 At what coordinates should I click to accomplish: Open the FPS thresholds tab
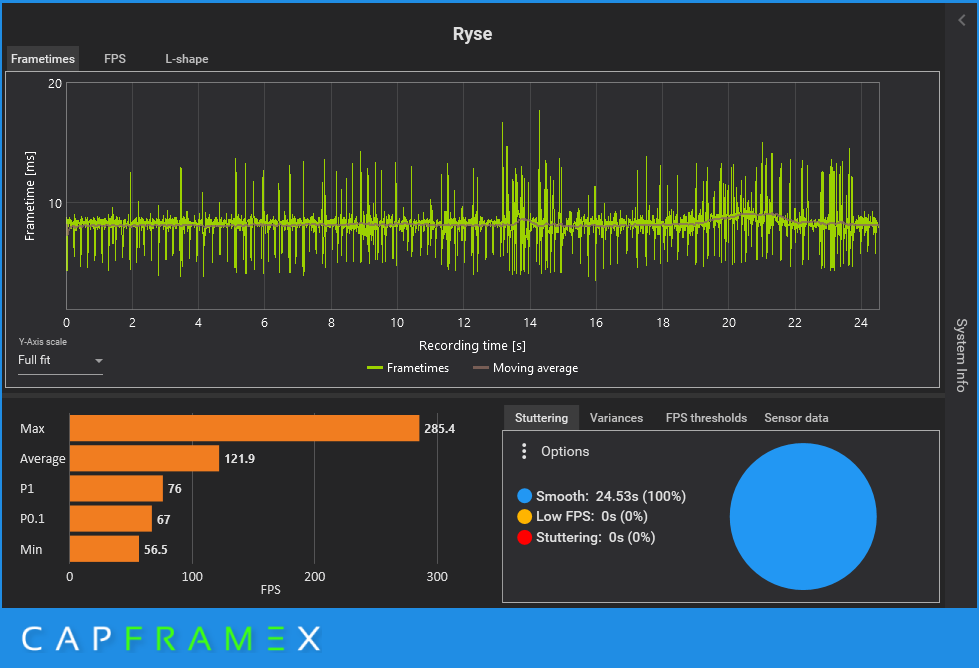(x=706, y=418)
